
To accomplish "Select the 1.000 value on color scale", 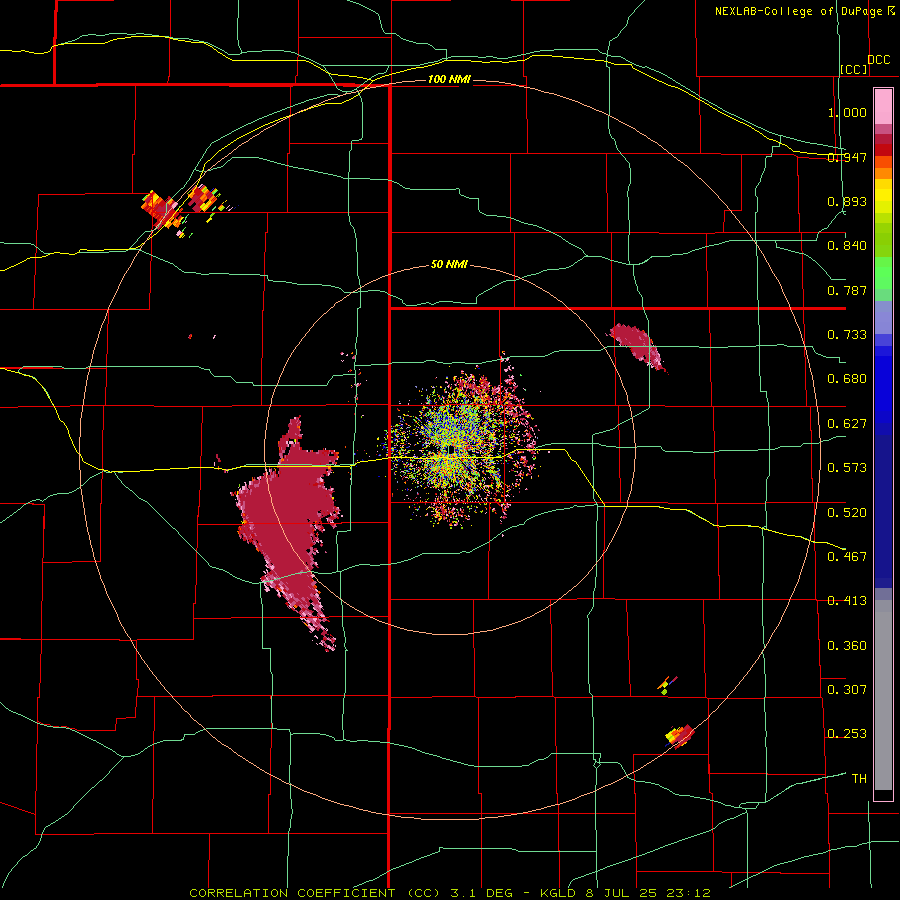I will [x=847, y=112].
